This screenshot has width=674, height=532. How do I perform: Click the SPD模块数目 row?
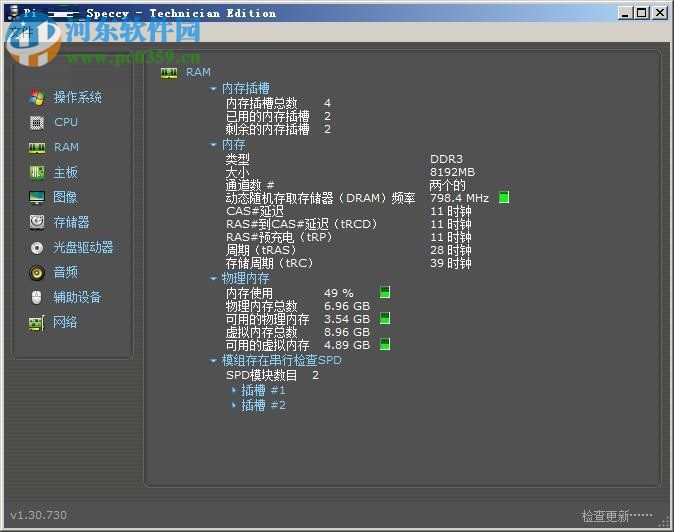pyautogui.click(x=273, y=375)
